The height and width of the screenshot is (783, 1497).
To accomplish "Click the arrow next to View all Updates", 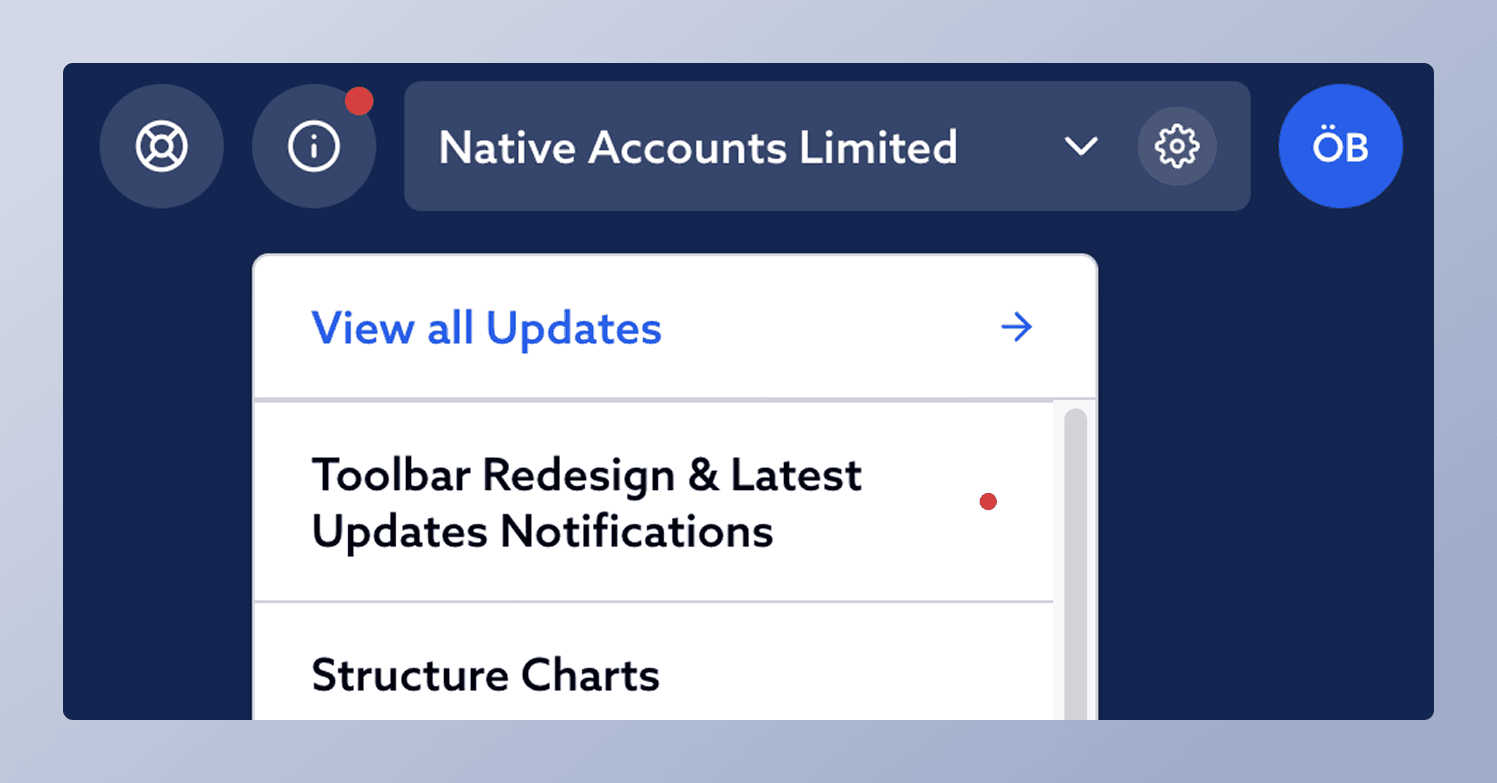I will tap(1016, 327).
